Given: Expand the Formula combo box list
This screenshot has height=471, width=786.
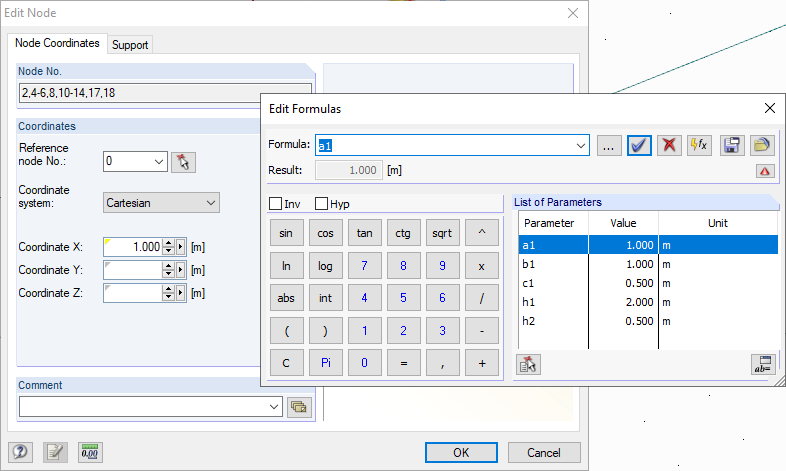Looking at the screenshot, I should point(581,146).
